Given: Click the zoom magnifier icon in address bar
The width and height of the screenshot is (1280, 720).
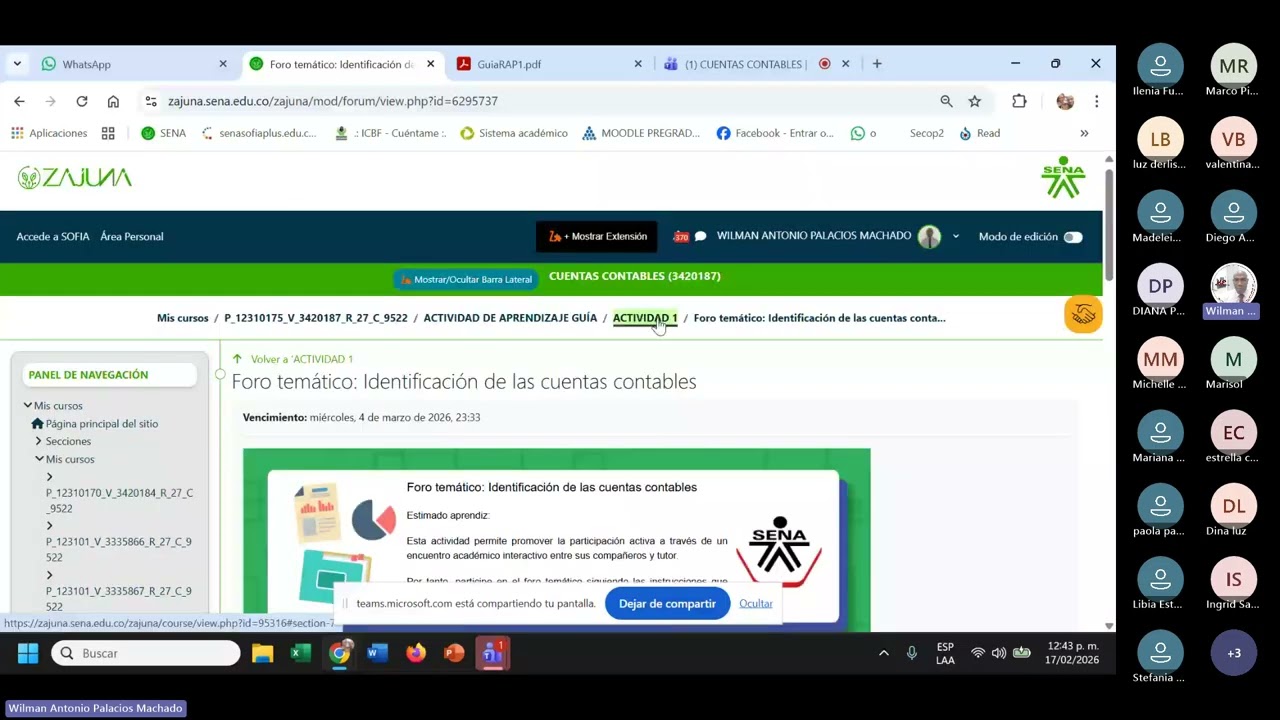Looking at the screenshot, I should (946, 101).
